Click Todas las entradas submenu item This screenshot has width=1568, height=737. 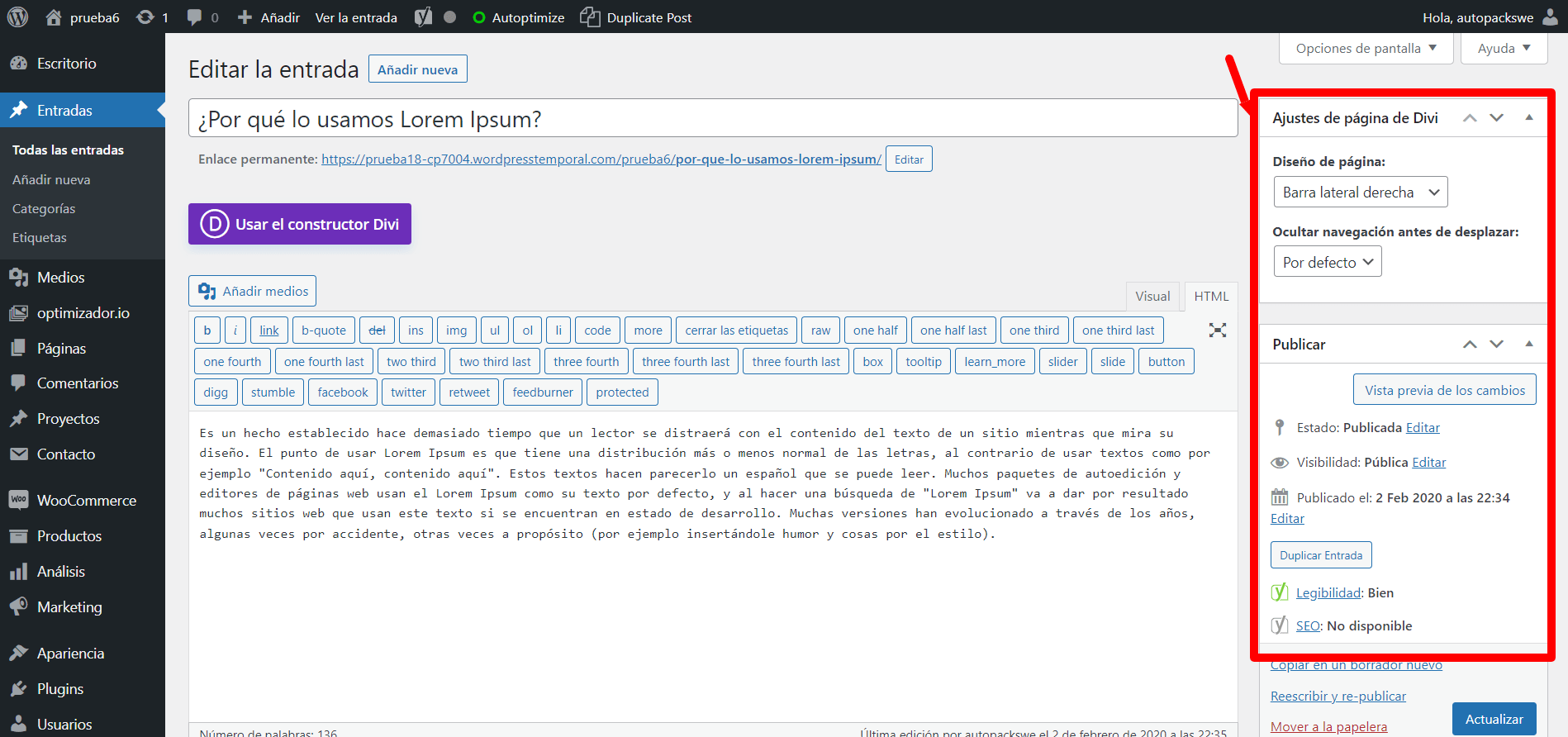pos(68,150)
